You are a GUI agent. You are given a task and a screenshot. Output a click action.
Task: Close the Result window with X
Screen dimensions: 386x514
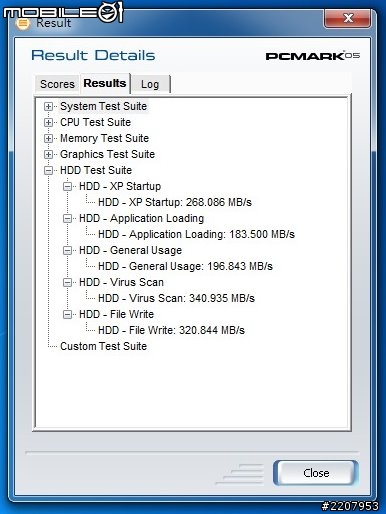[x=347, y=18]
